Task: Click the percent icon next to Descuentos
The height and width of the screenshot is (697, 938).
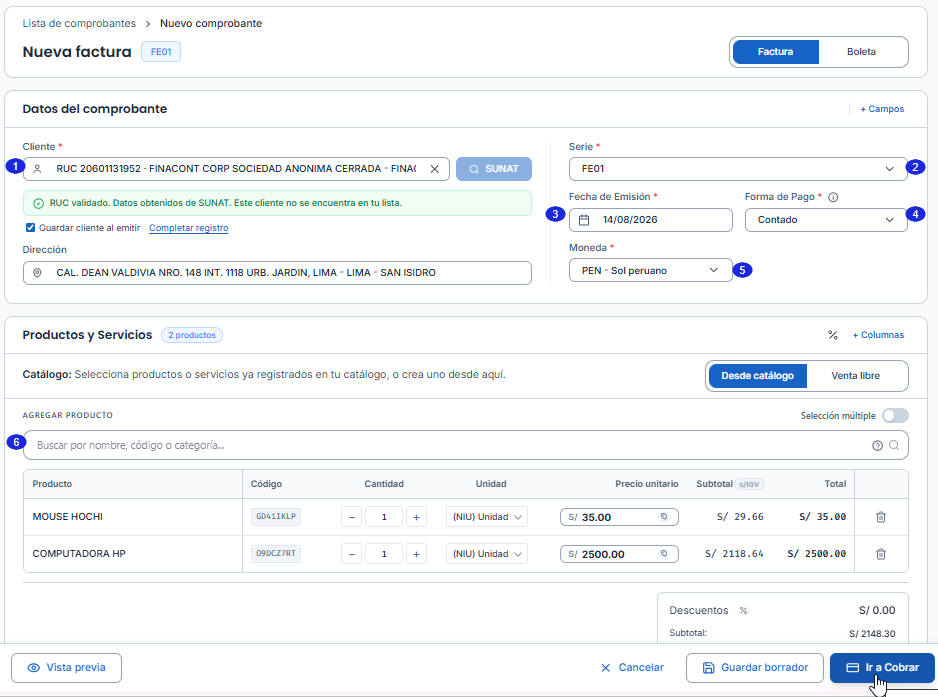Action: 743,611
